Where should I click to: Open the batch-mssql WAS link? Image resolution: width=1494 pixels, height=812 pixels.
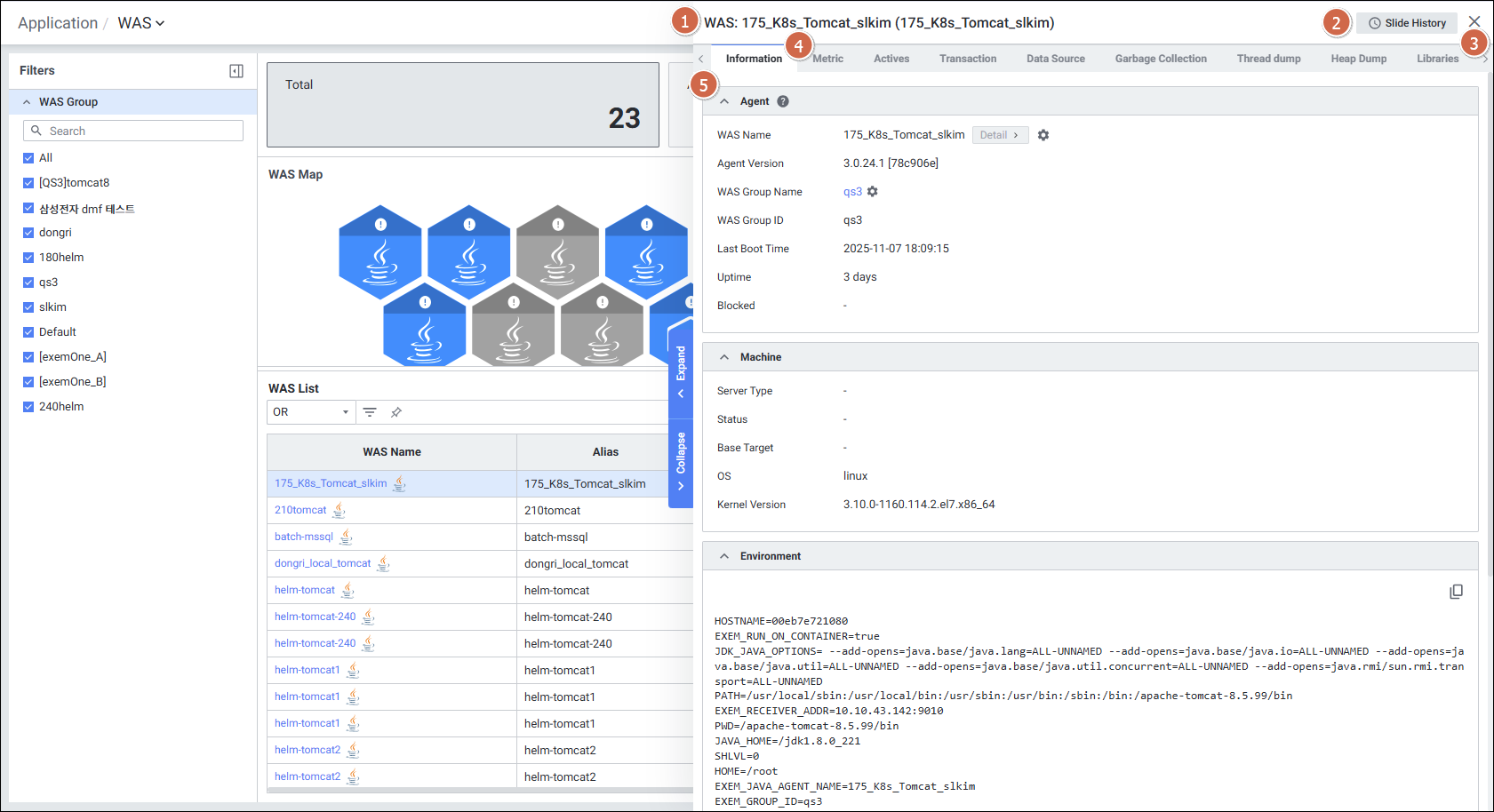(304, 537)
